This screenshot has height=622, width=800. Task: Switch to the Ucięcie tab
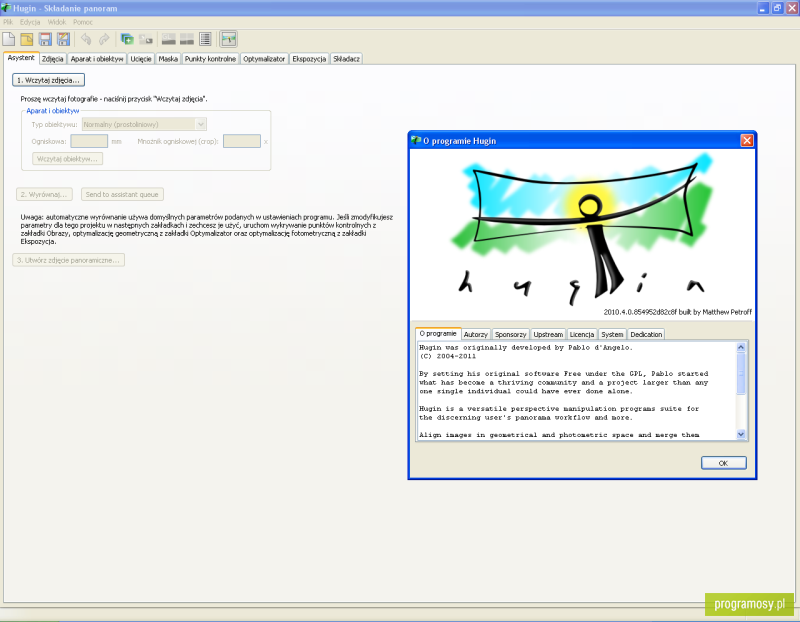point(141,59)
